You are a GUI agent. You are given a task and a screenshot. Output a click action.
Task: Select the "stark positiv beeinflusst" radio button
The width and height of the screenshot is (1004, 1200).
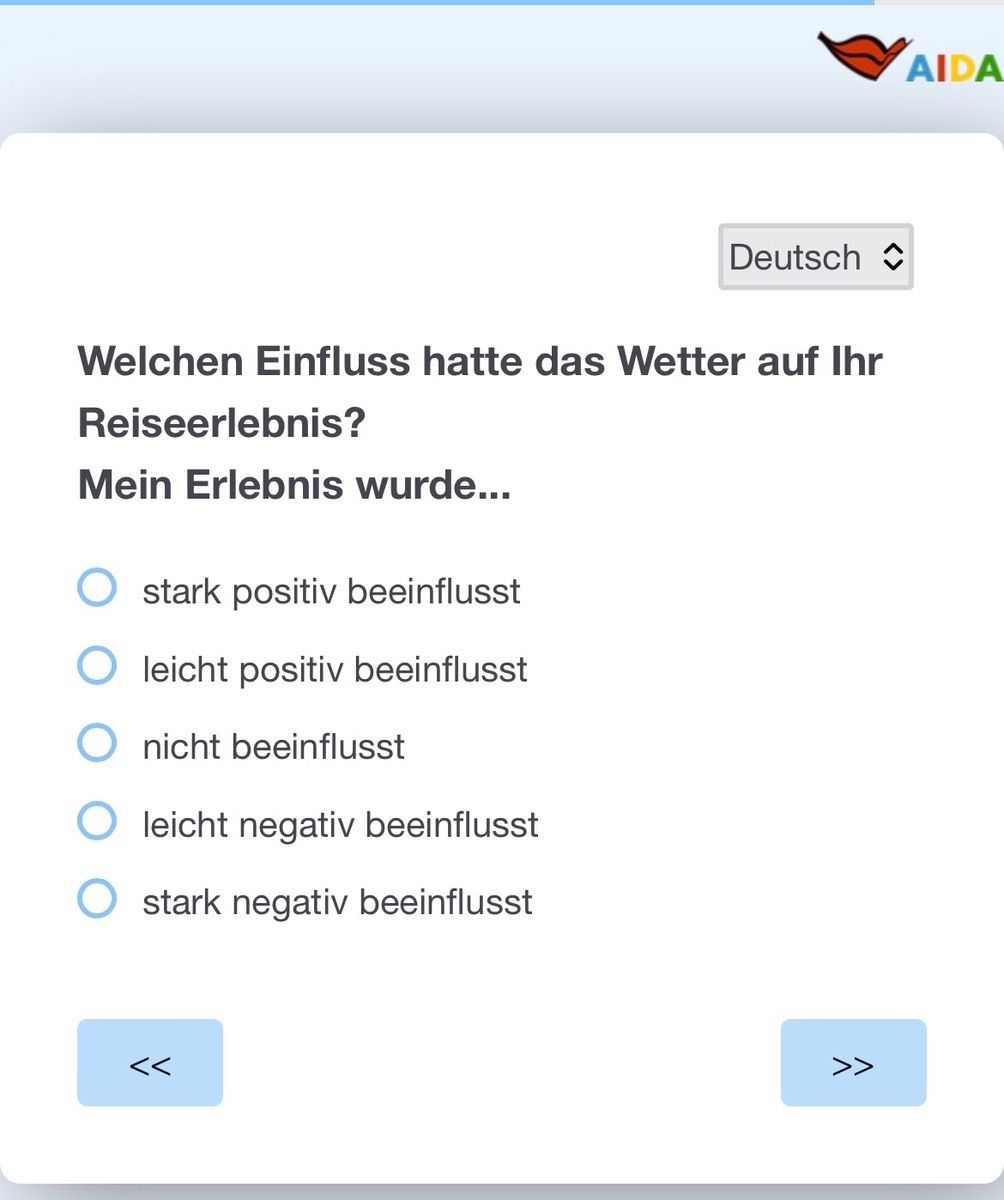point(97,588)
